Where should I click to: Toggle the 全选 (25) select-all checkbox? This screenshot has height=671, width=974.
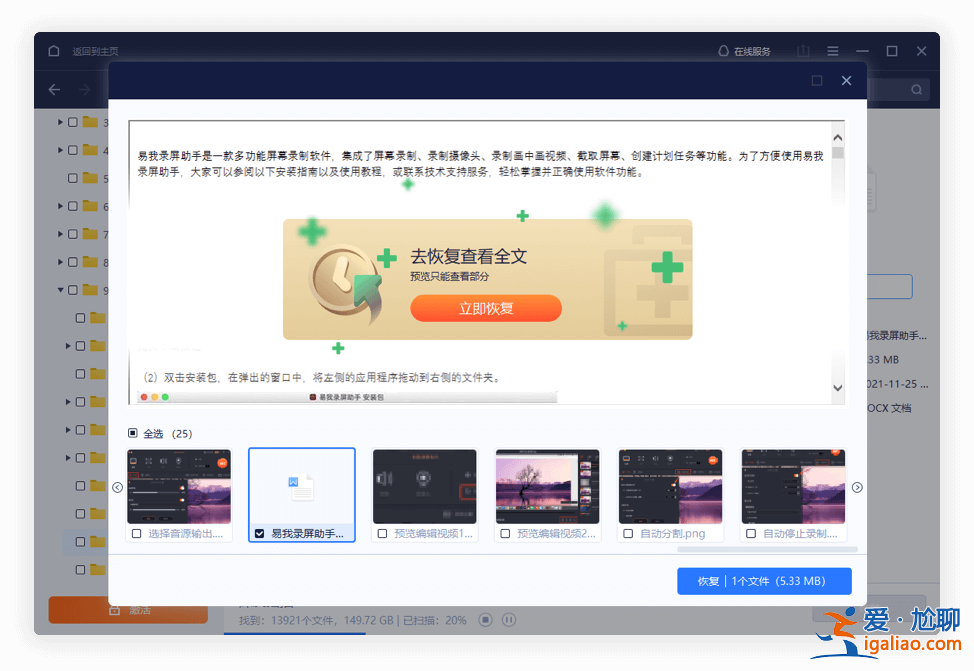131,433
